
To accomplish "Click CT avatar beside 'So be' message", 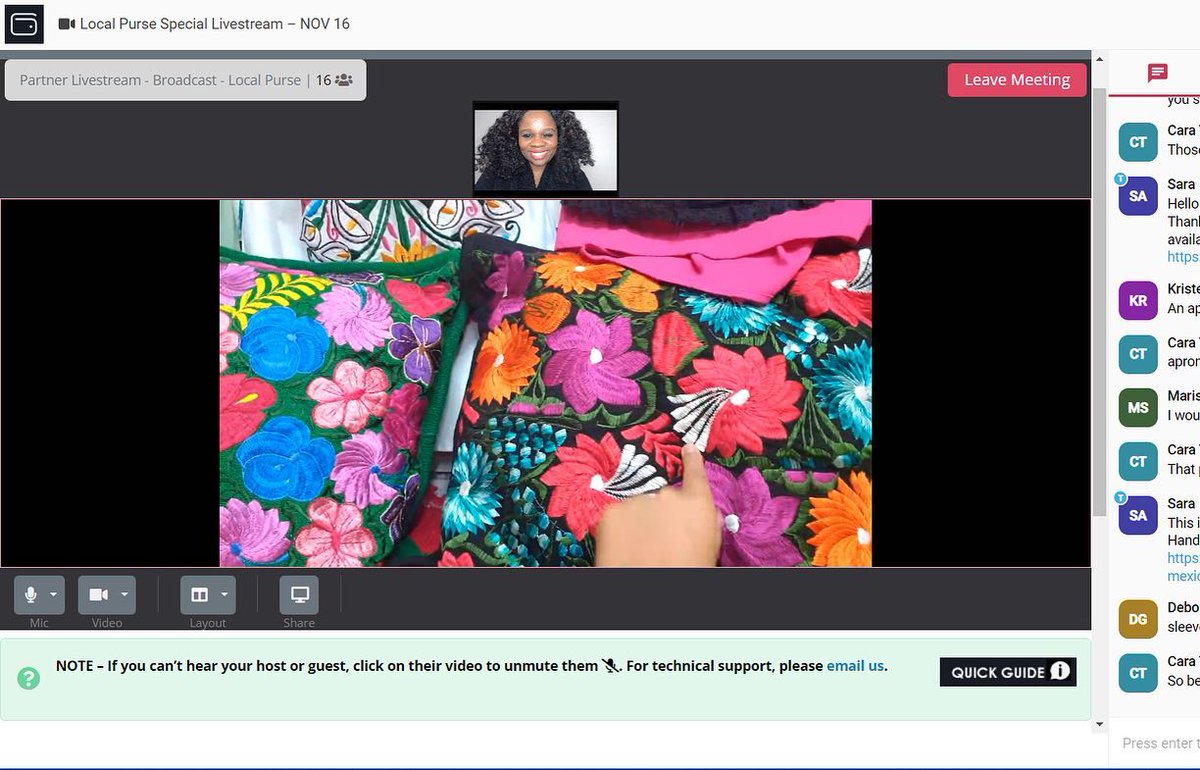I will tap(1138, 673).
